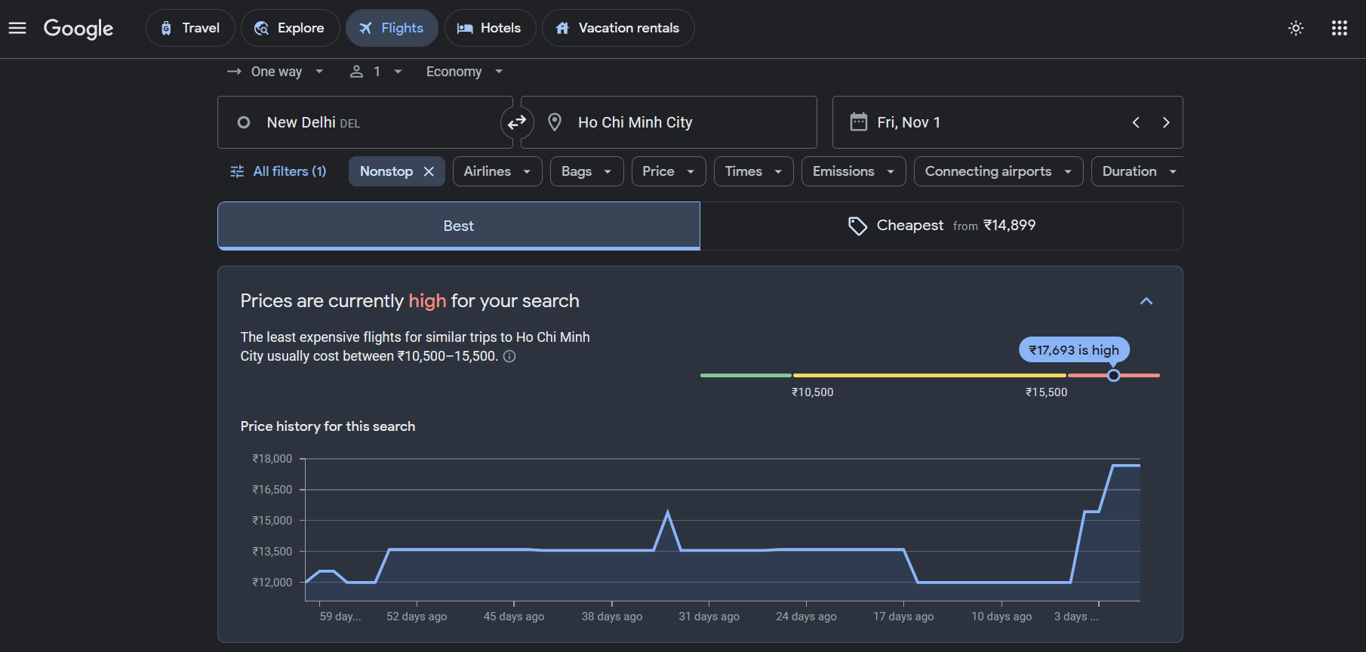Screen dimensions: 1366x652
Task: Remove the Nonstop filter
Action: pos(429,172)
